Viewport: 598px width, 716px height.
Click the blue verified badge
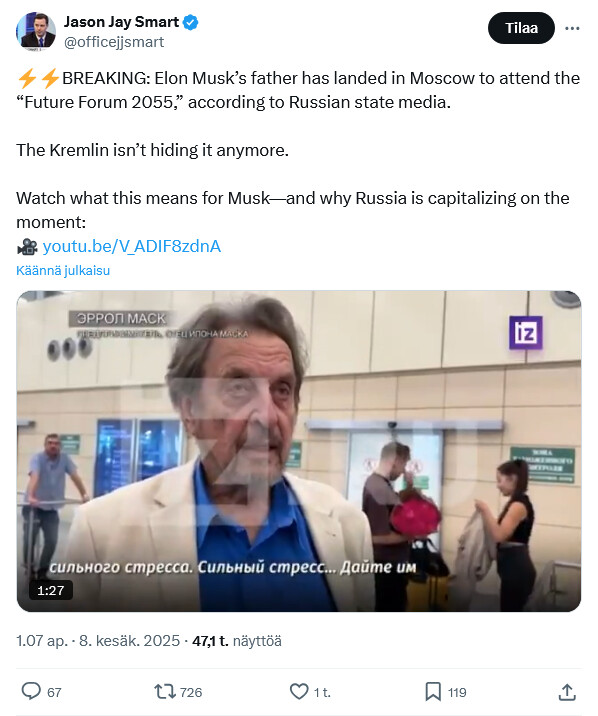point(190,22)
